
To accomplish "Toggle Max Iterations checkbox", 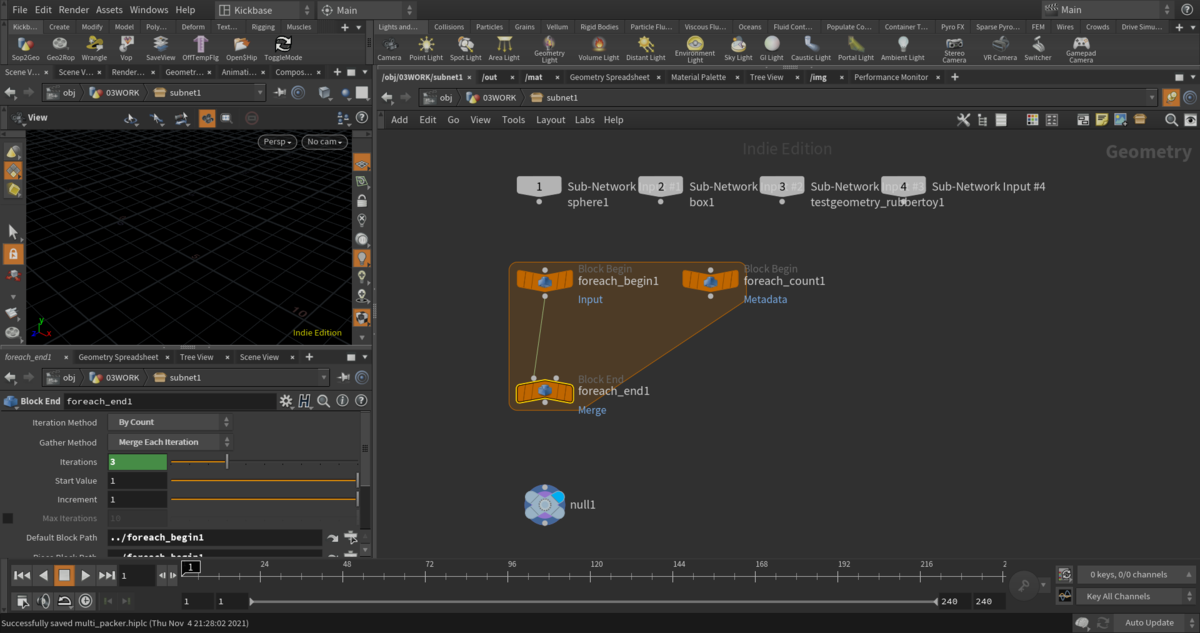I will [8, 518].
